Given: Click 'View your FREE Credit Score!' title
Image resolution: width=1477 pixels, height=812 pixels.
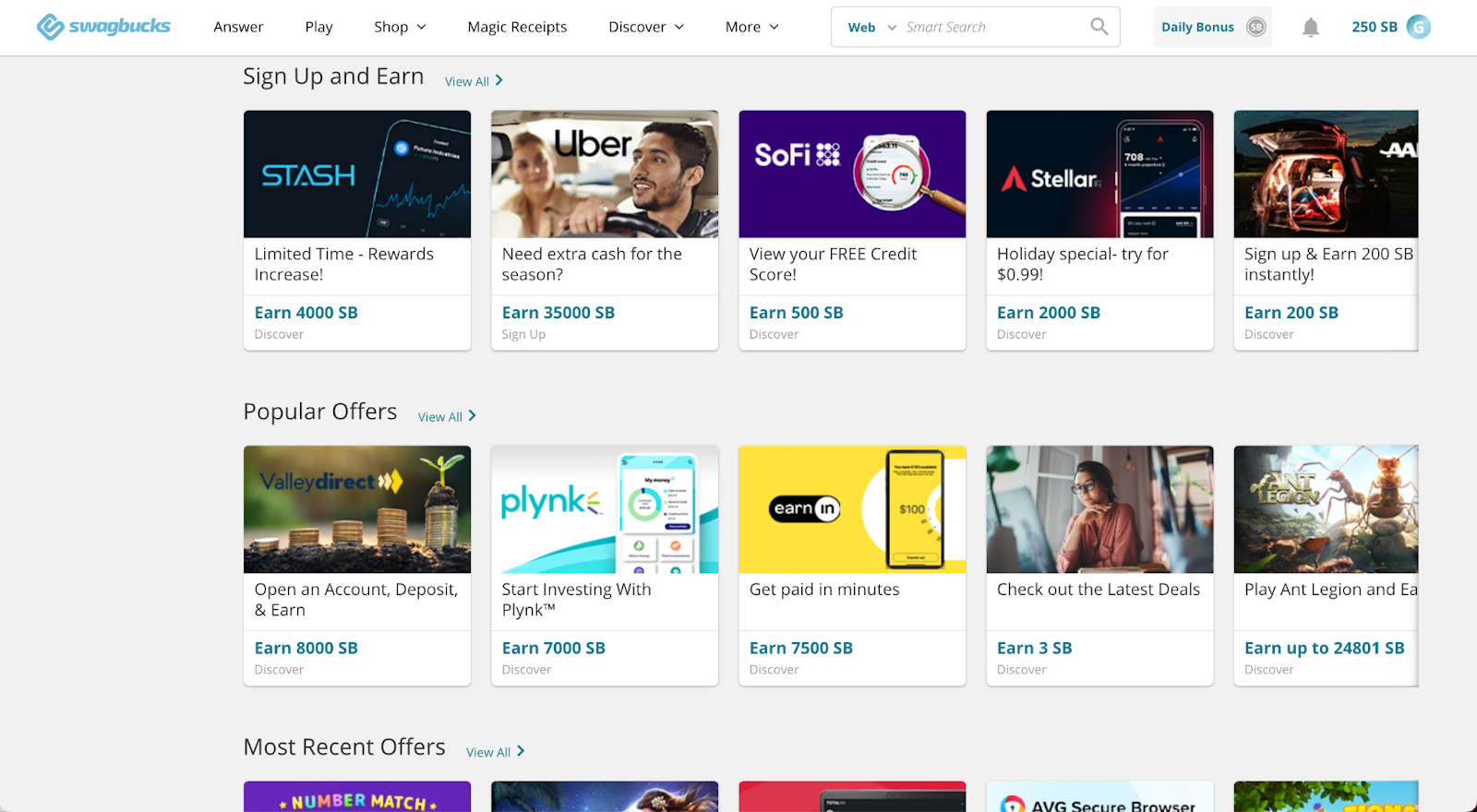Looking at the screenshot, I should point(833,264).
